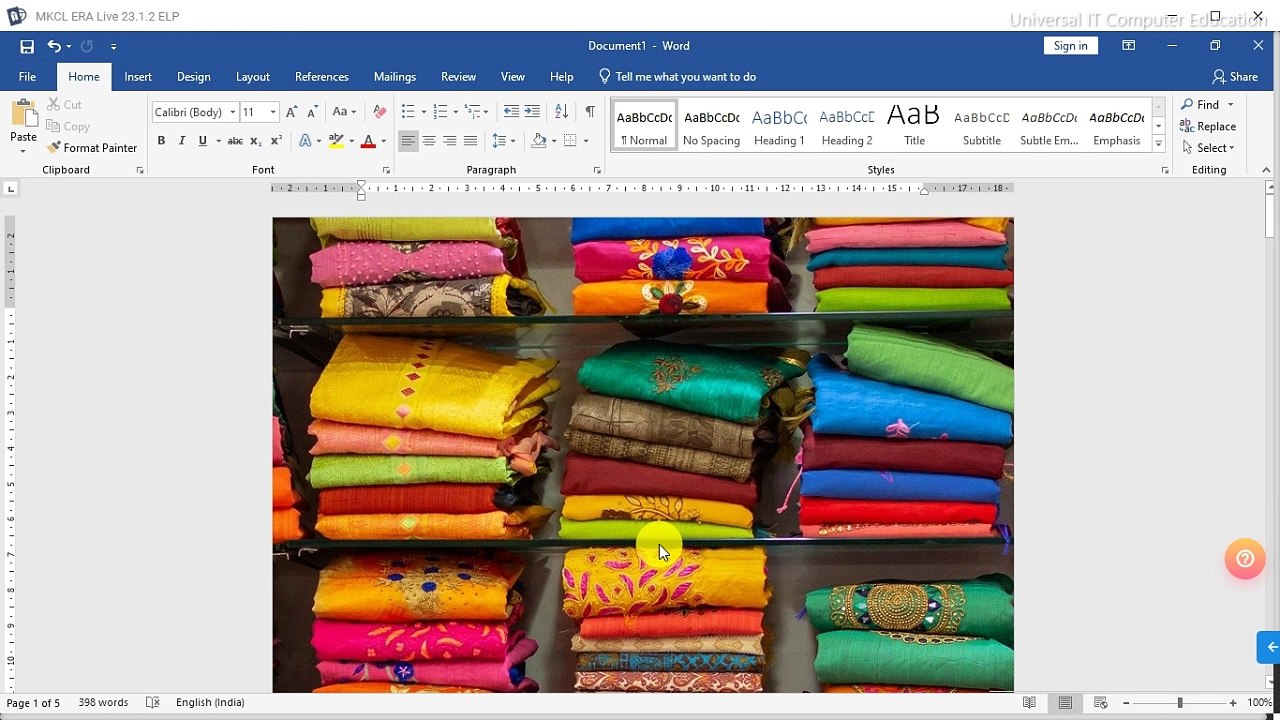Click the Tell me what you want to do box
This screenshot has height=720, width=1280.
pos(677,77)
